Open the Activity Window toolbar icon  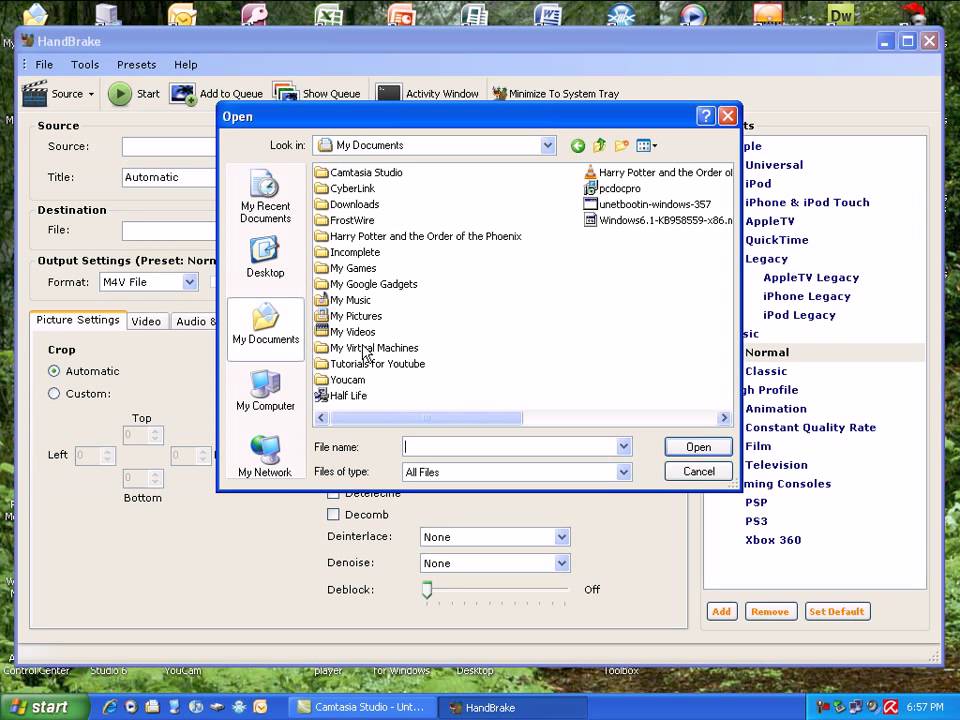pos(388,94)
